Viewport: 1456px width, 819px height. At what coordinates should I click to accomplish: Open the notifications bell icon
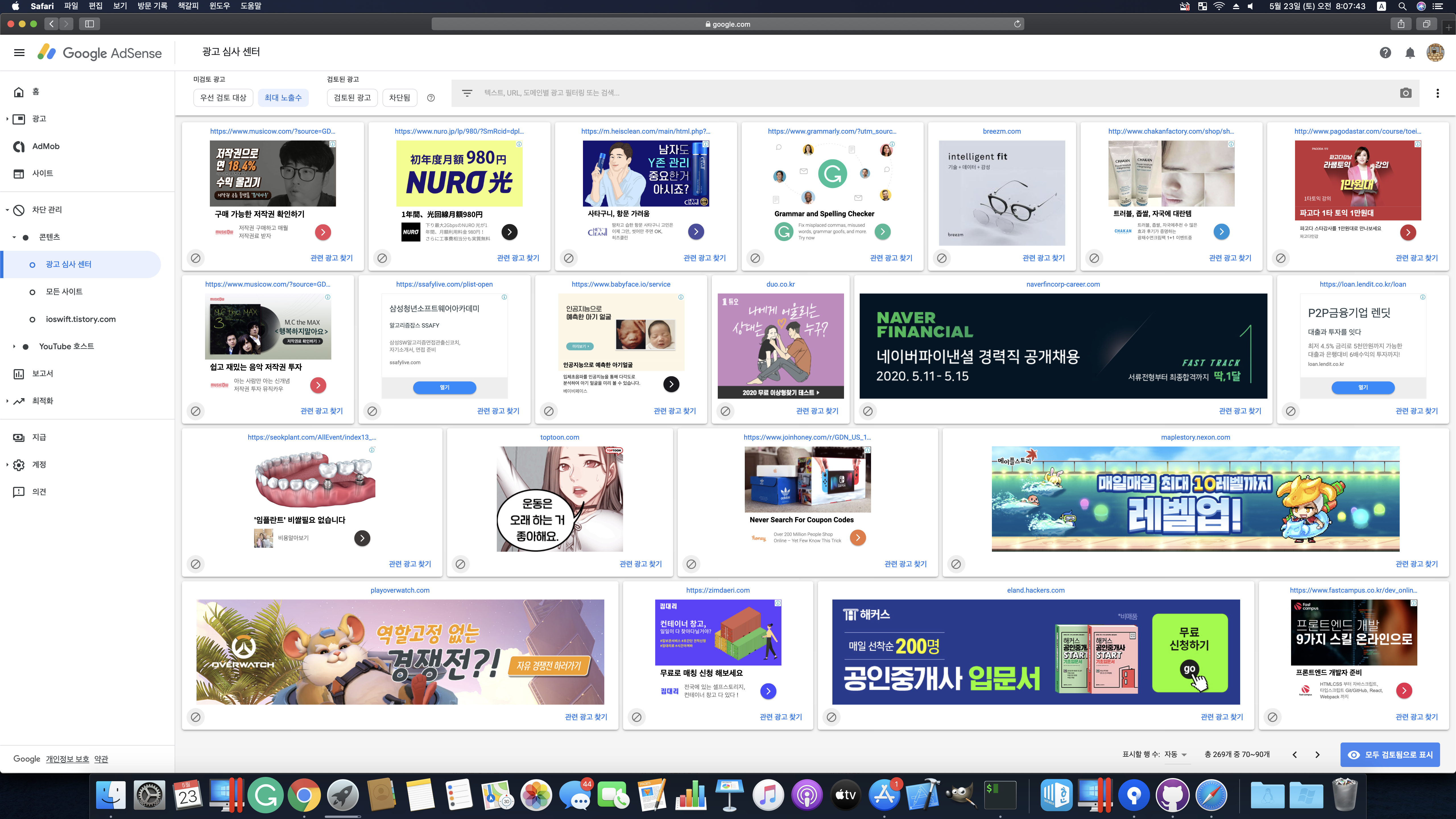1410,53
